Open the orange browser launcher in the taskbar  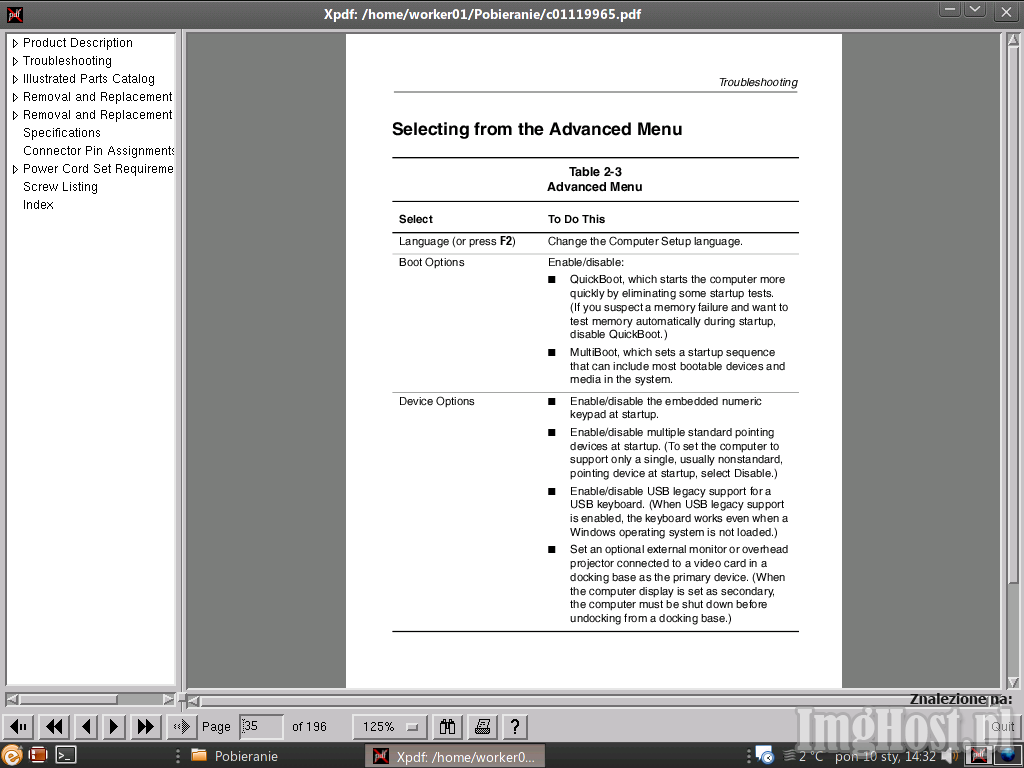coord(11,756)
